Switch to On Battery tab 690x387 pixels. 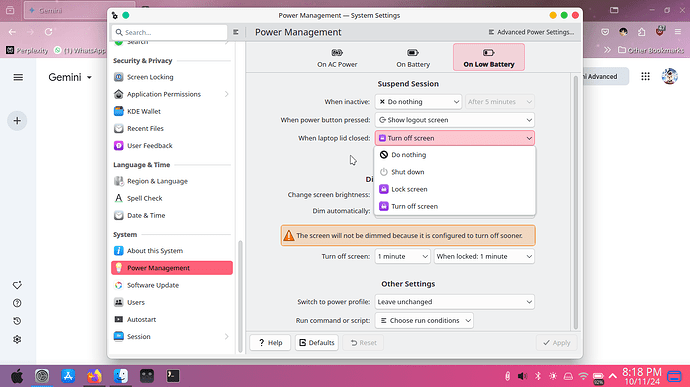click(413, 58)
